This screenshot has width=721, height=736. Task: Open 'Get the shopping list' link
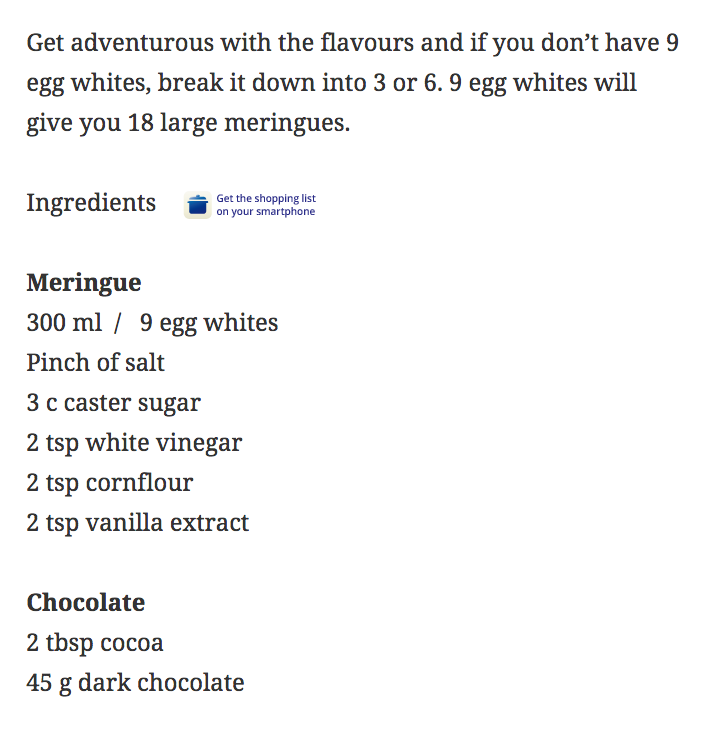(266, 199)
